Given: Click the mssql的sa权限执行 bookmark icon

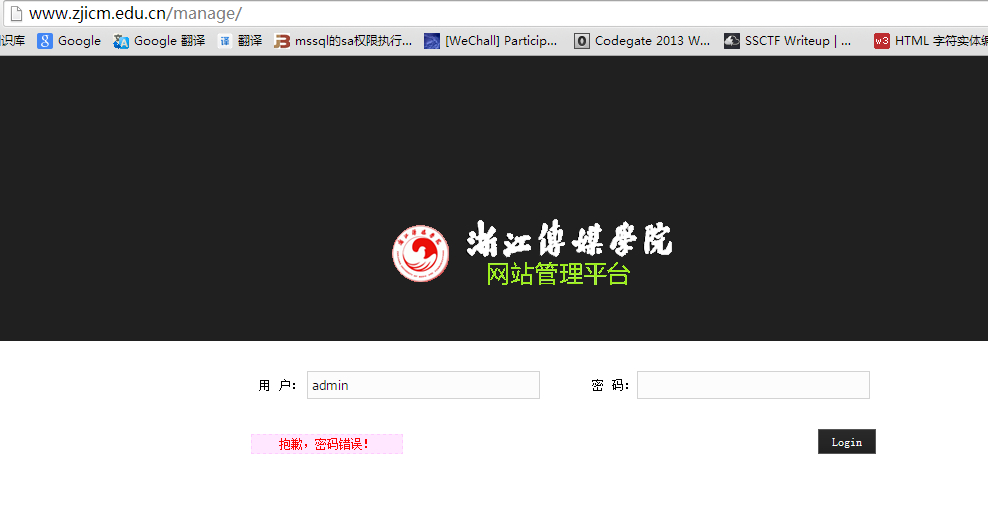Looking at the screenshot, I should (x=282, y=41).
